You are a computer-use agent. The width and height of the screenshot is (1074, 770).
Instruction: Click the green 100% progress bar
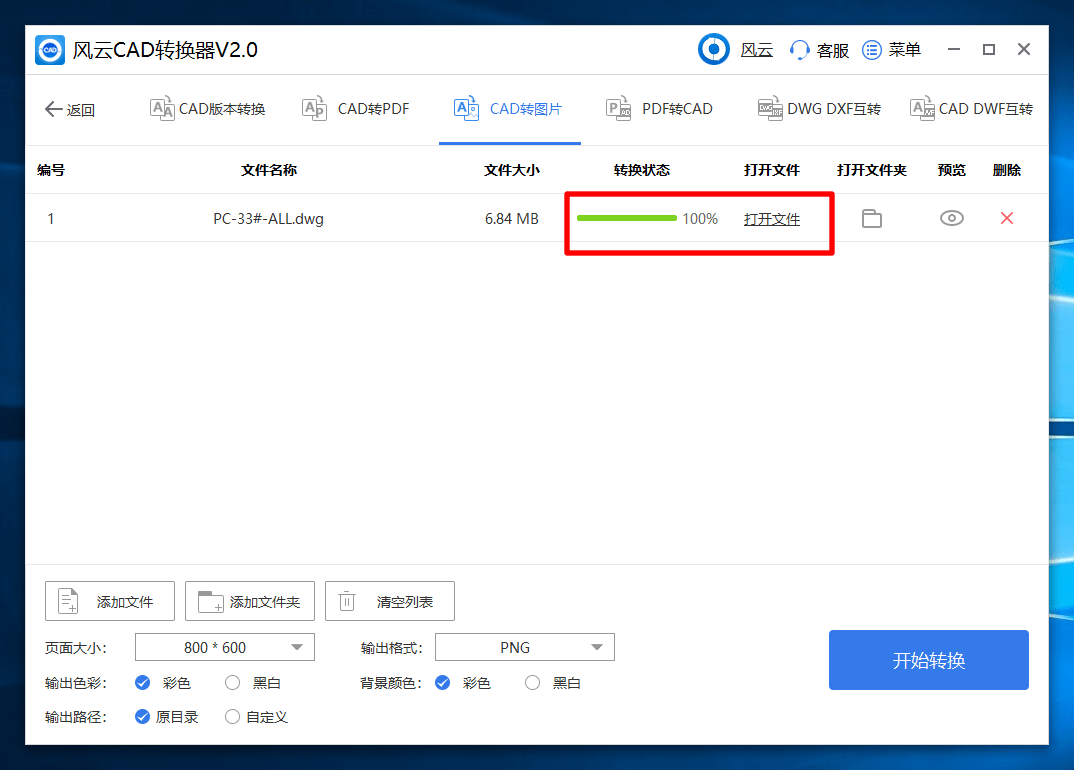[627, 218]
